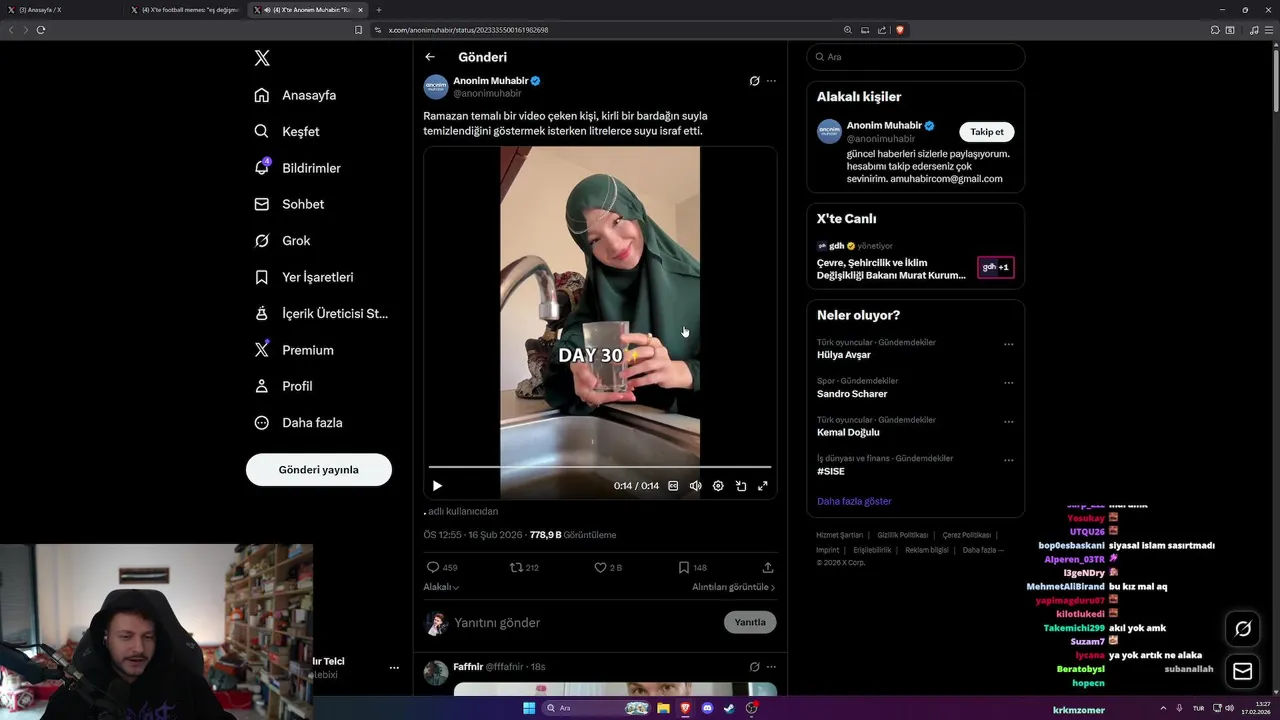Play the video
Viewport: 1280px width, 720px height.
437,486
